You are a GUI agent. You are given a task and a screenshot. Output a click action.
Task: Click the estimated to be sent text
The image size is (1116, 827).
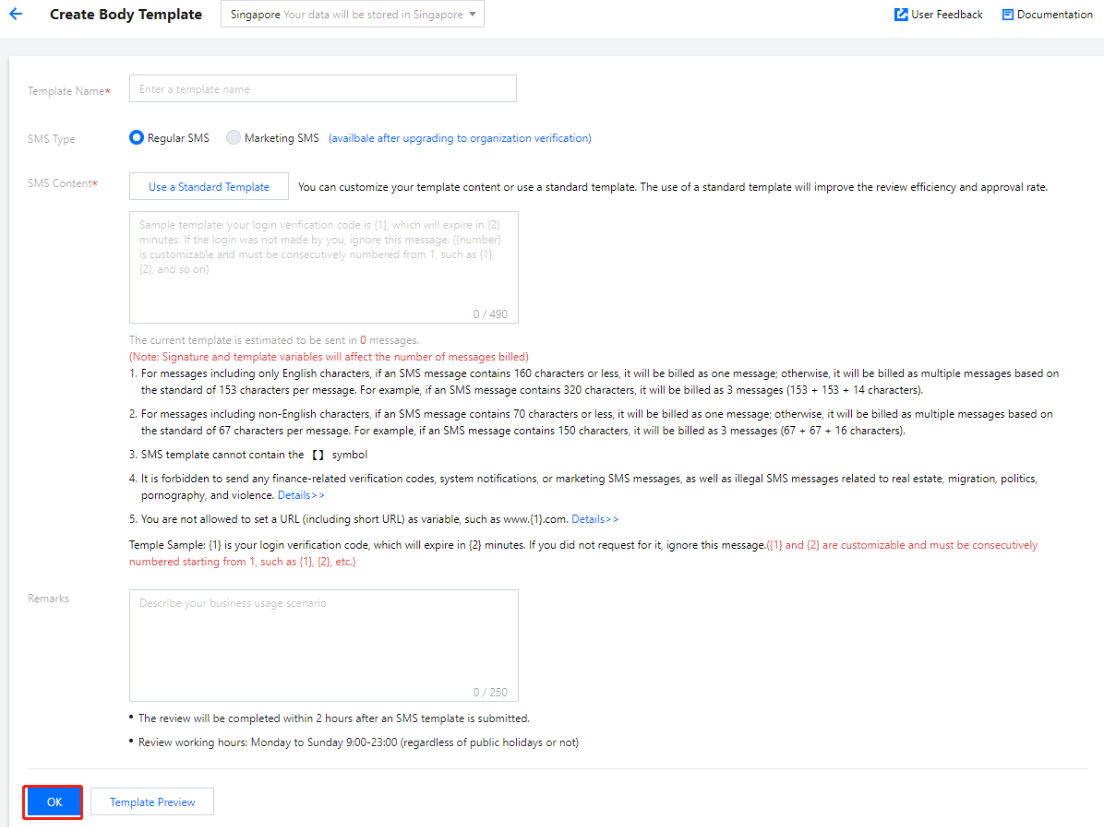point(274,340)
